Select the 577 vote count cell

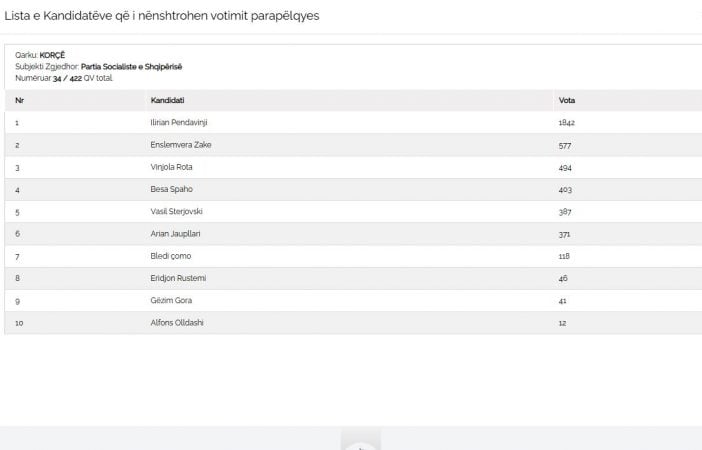[565, 146]
